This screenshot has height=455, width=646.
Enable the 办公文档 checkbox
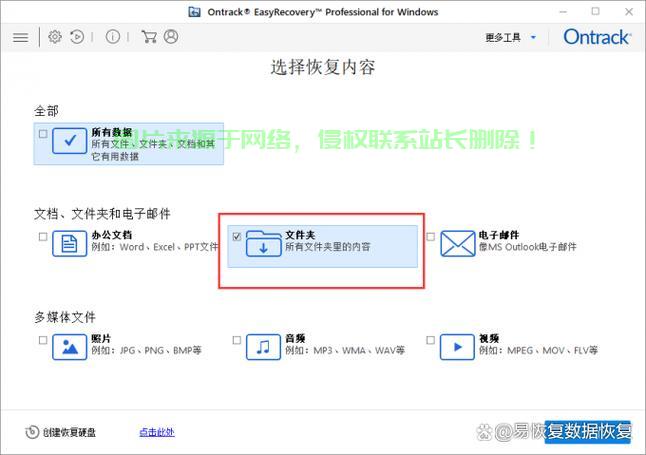(x=43, y=237)
